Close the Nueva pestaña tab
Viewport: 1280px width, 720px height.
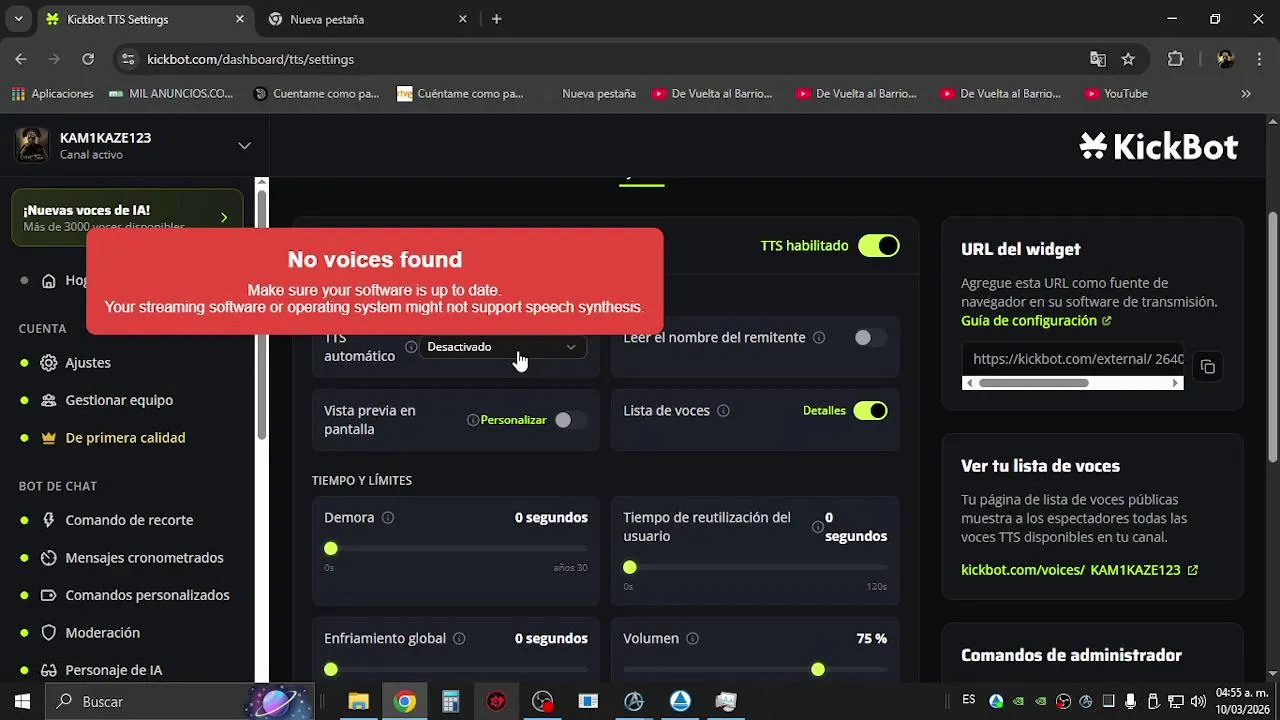click(x=462, y=19)
